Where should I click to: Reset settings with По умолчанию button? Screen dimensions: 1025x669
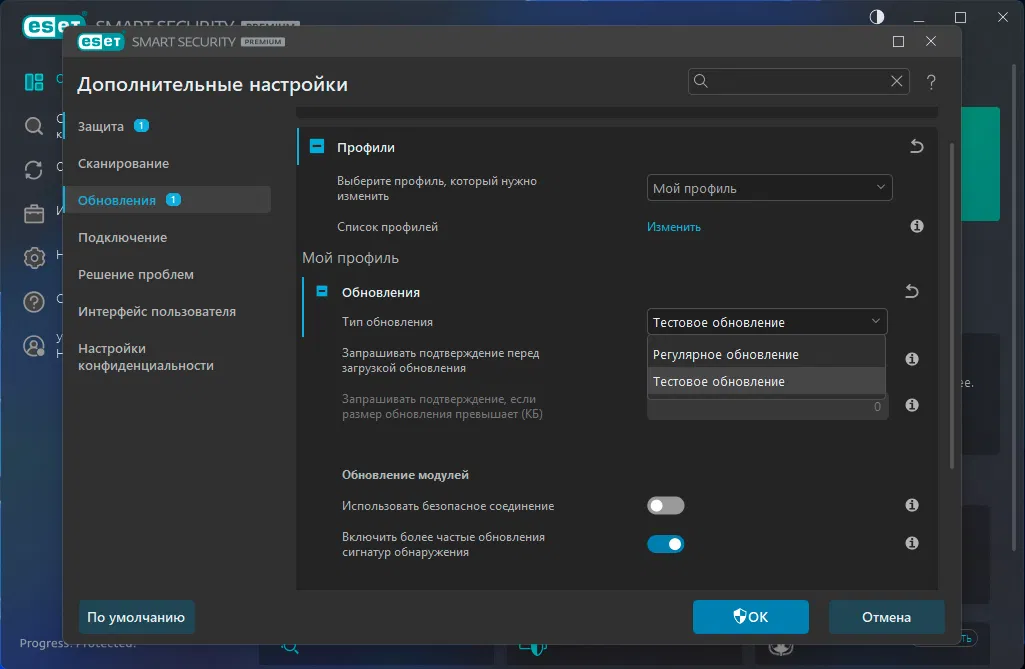coord(136,617)
